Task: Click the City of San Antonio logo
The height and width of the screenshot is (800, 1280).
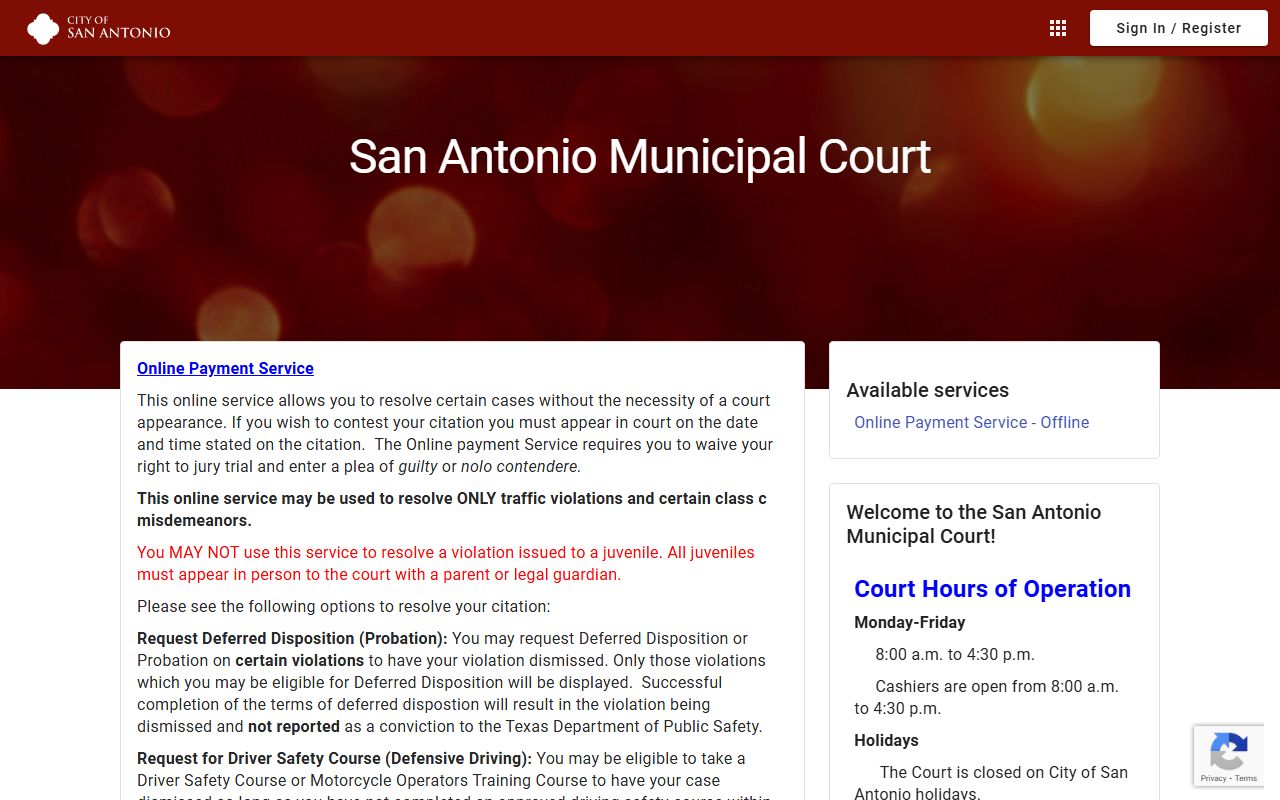Action: click(99, 28)
